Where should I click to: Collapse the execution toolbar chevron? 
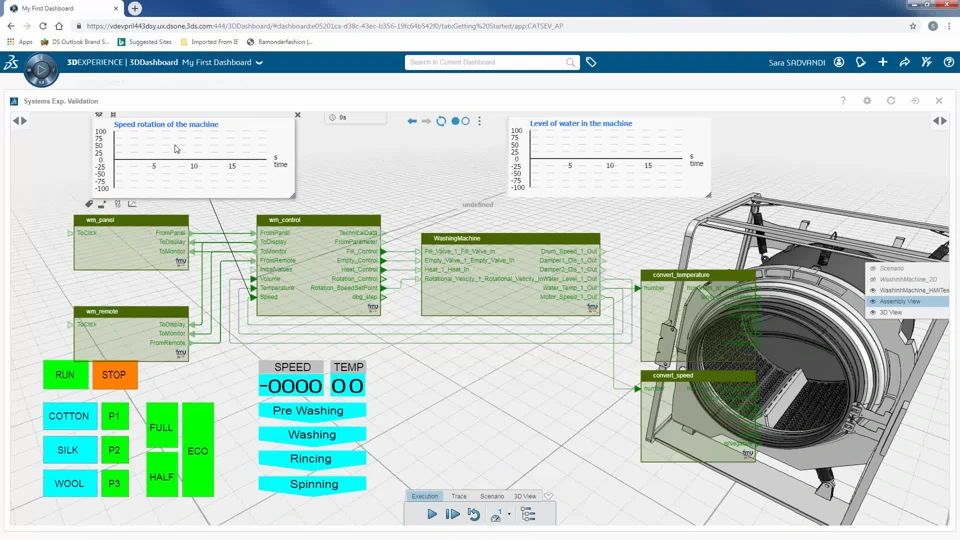(549, 496)
